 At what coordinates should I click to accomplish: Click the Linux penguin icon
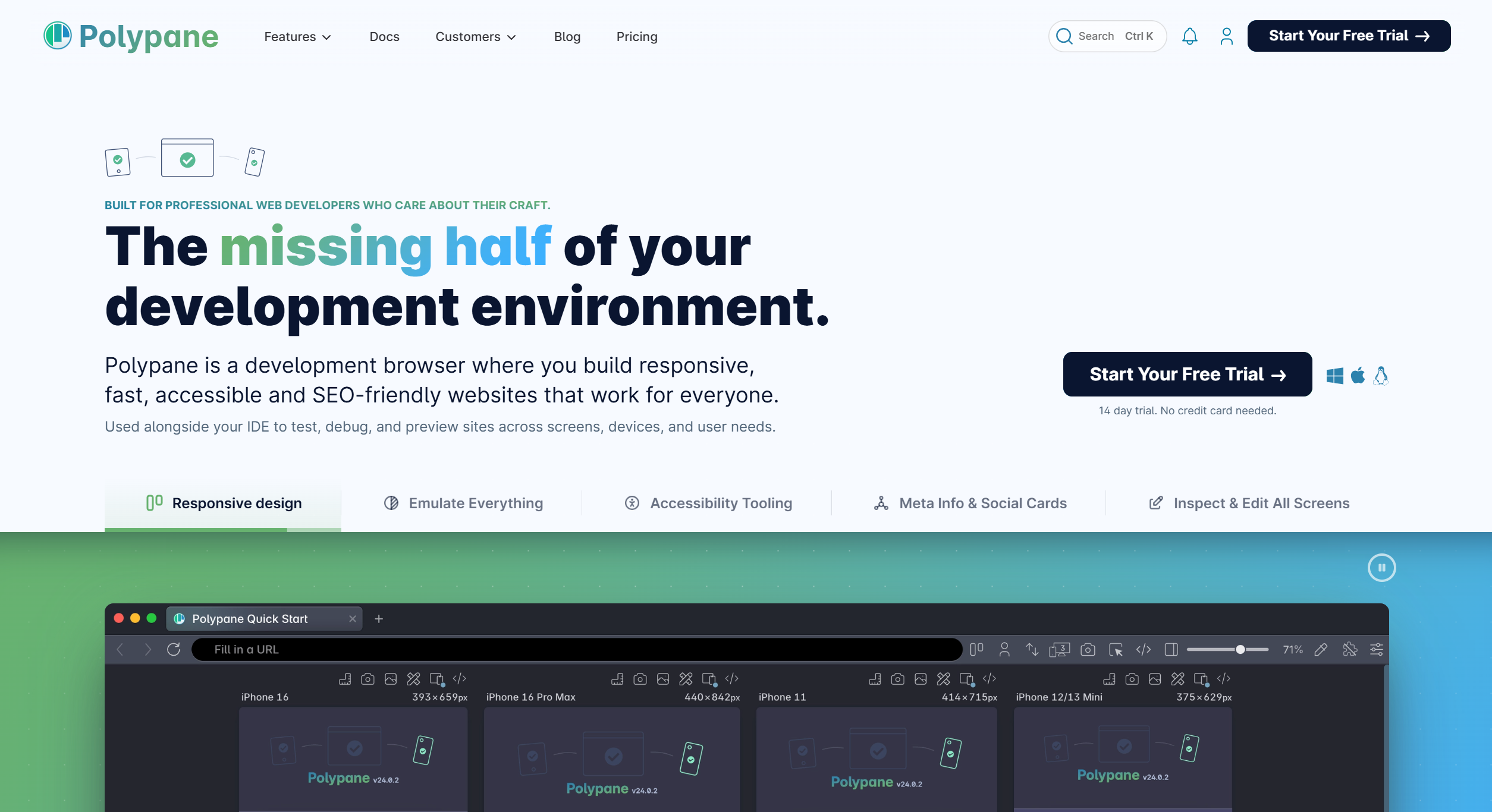[1381, 376]
